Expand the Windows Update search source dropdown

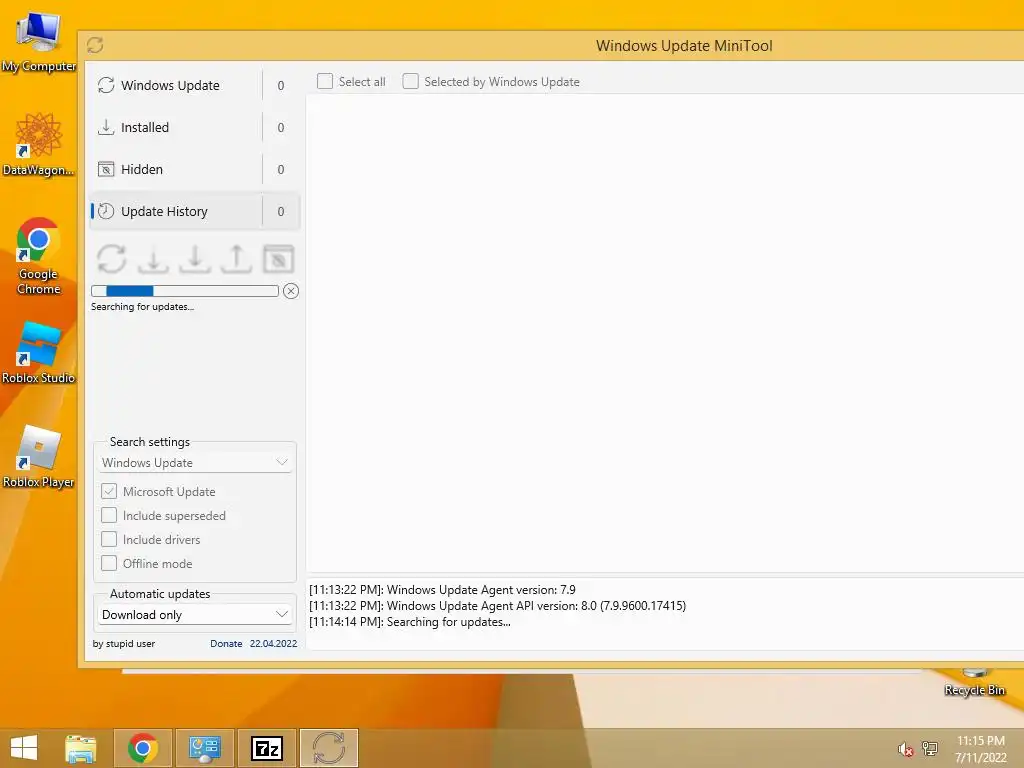coord(195,462)
